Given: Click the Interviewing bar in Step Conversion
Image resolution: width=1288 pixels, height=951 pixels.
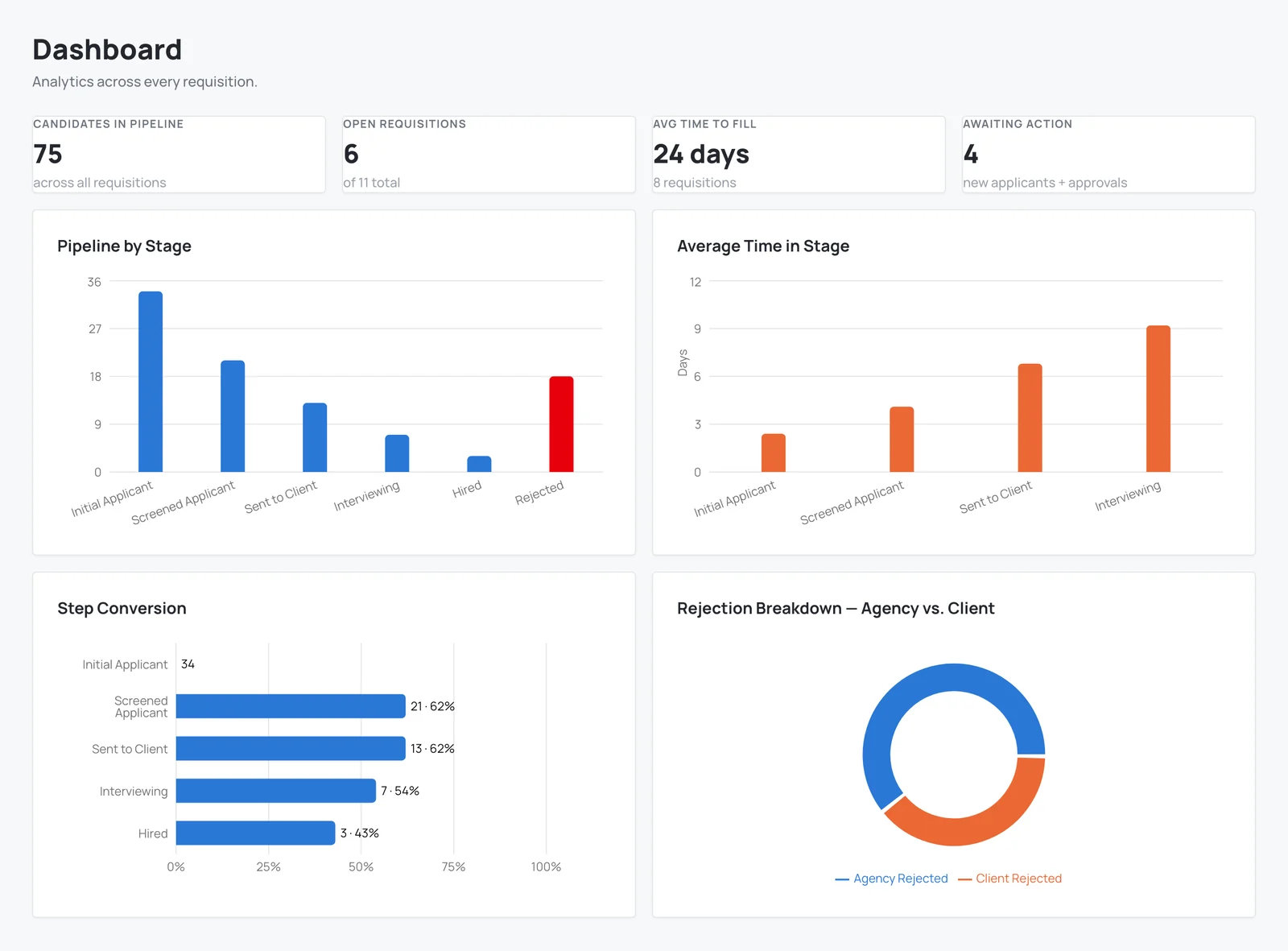Looking at the screenshot, I should point(276,791).
